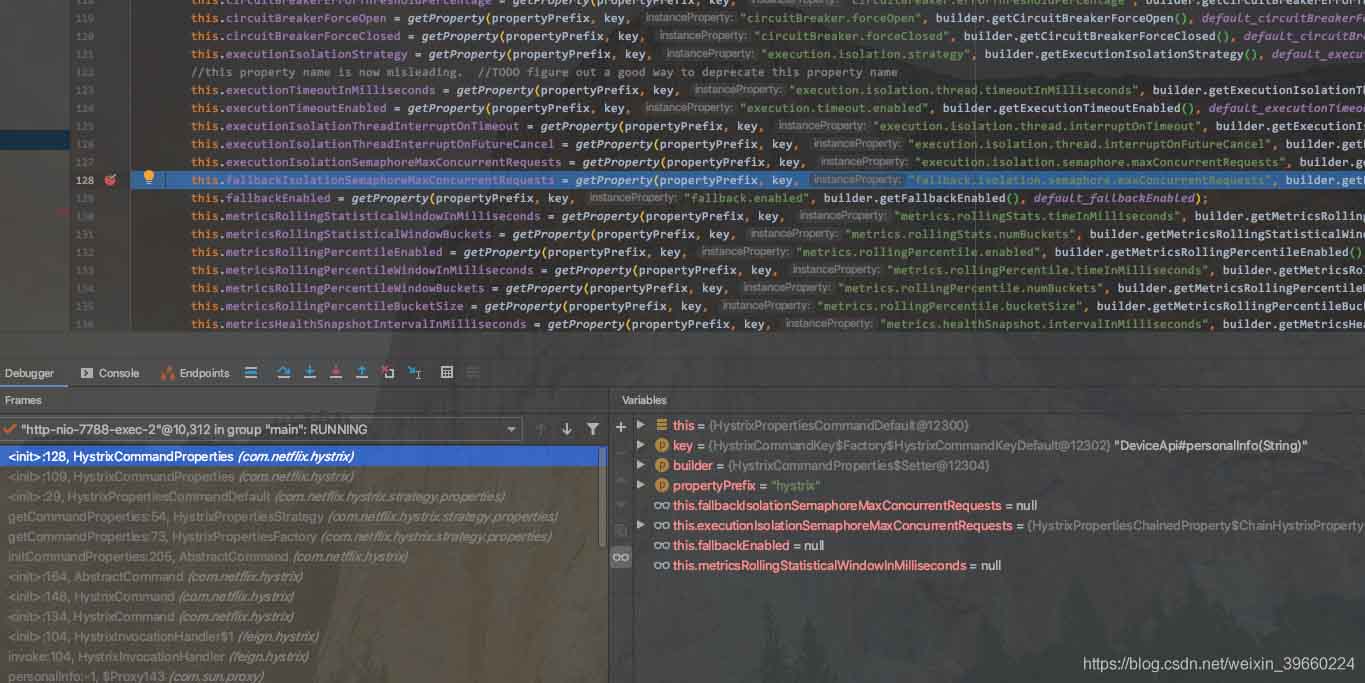The image size is (1365, 683).
Task: Click the Force Step Into red icon
Action: coord(336,372)
